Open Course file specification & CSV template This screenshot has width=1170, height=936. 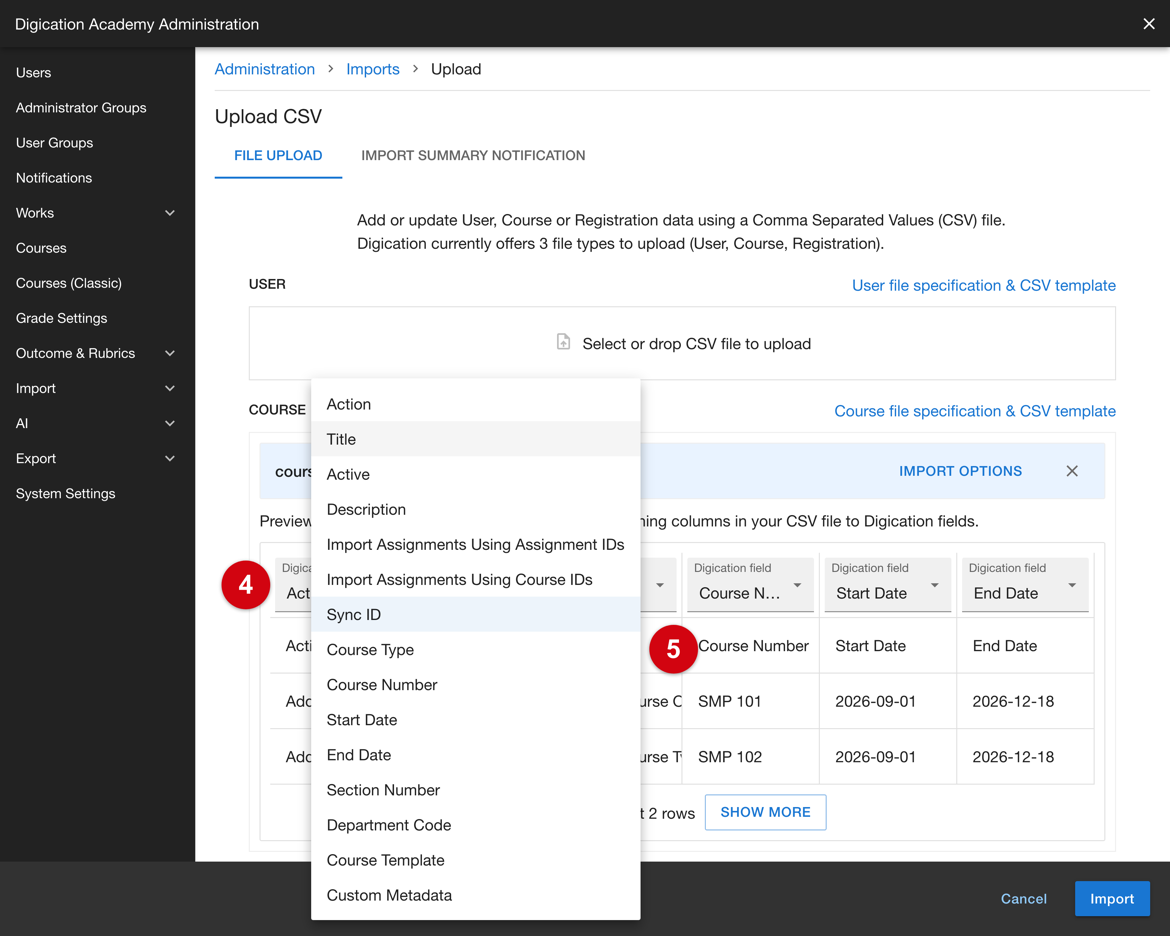975,411
